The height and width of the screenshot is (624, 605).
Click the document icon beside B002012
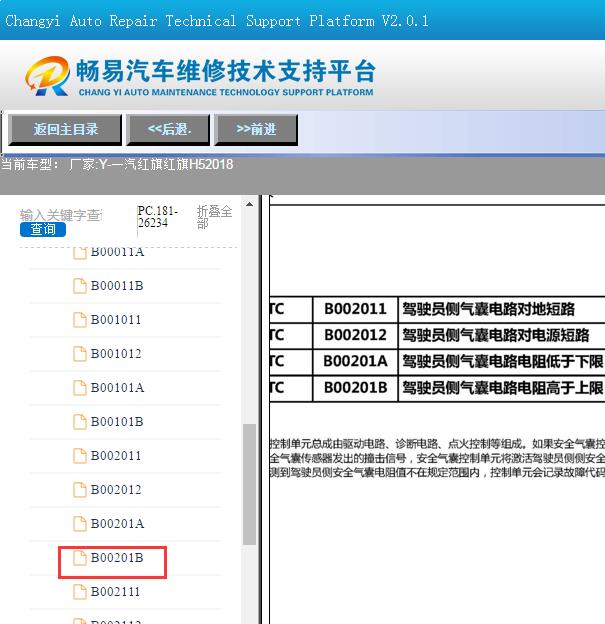pyautogui.click(x=80, y=489)
